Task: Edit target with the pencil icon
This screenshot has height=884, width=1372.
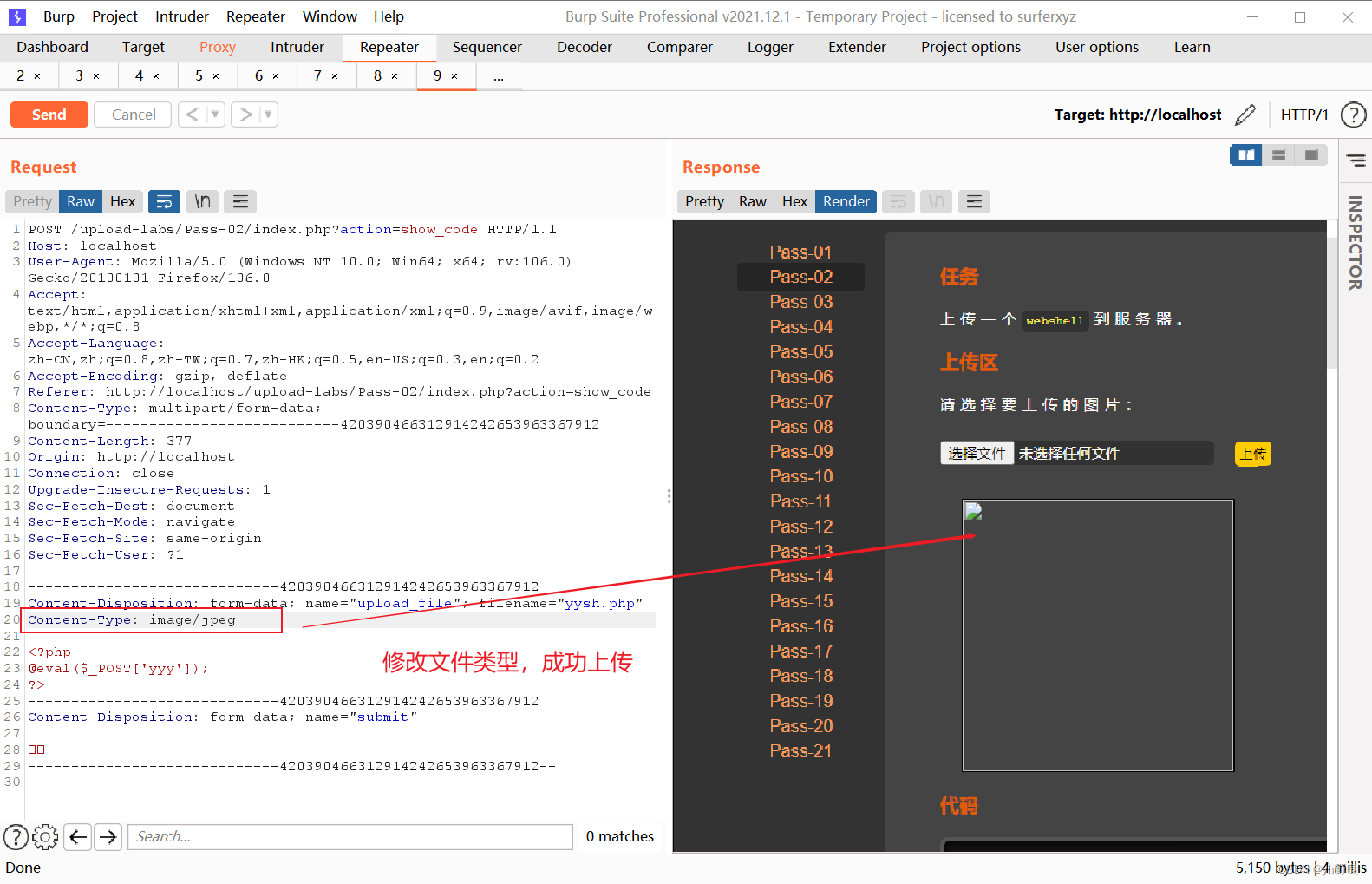Action: tap(1245, 115)
